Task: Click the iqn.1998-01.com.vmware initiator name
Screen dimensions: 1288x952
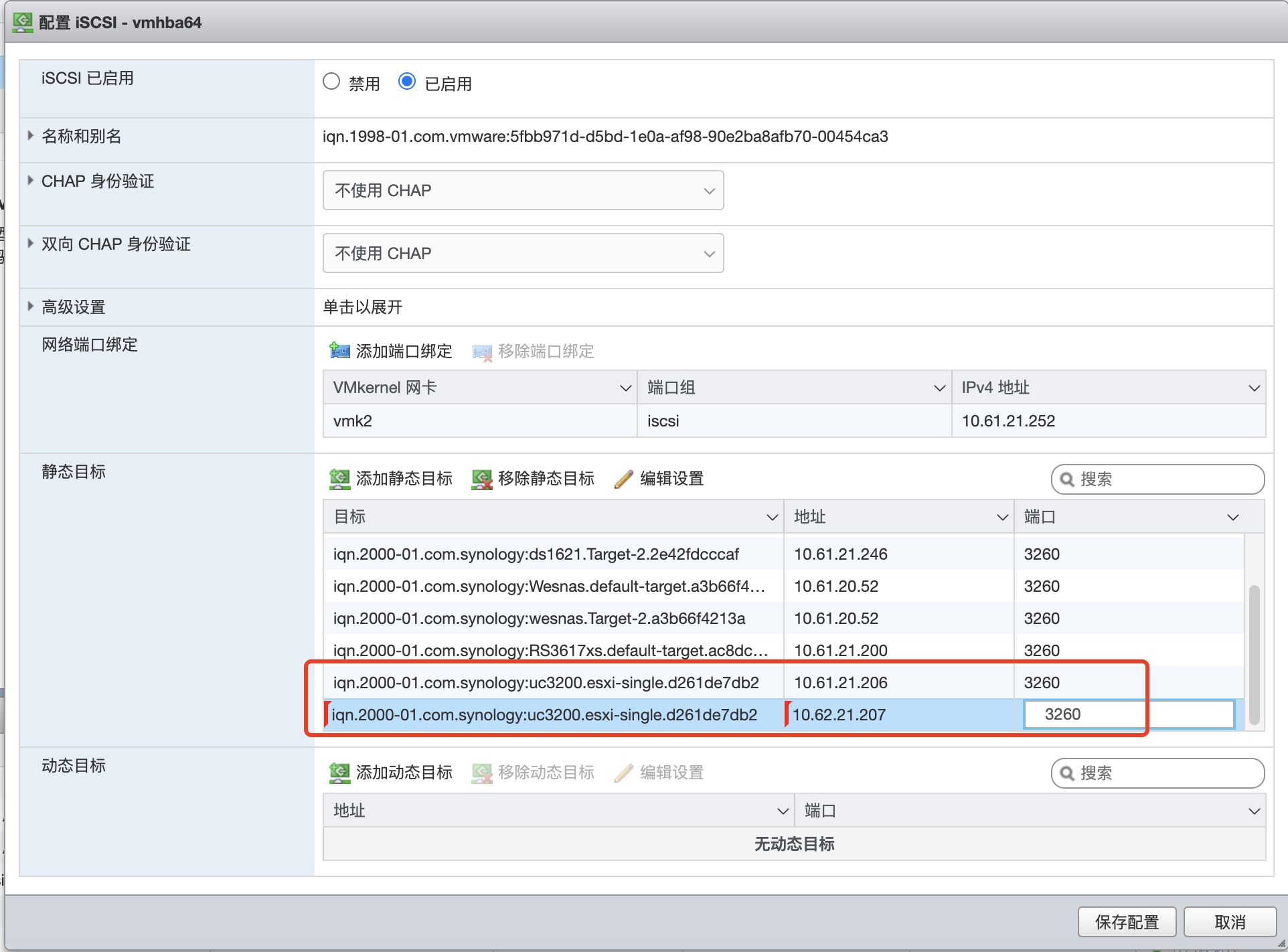Action: point(605,137)
